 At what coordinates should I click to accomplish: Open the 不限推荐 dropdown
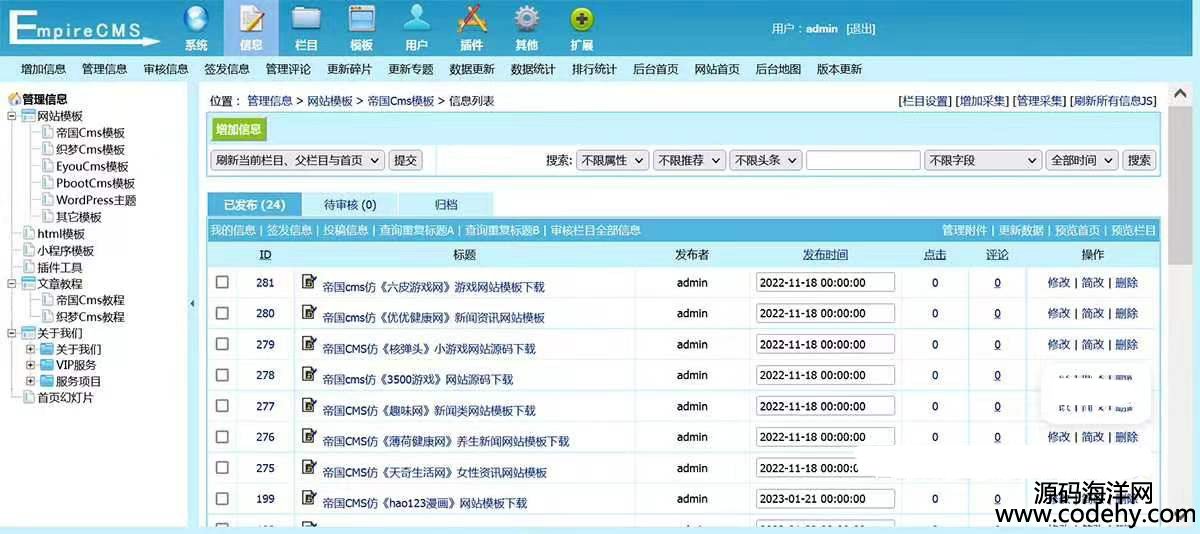pyautogui.click(x=689, y=160)
